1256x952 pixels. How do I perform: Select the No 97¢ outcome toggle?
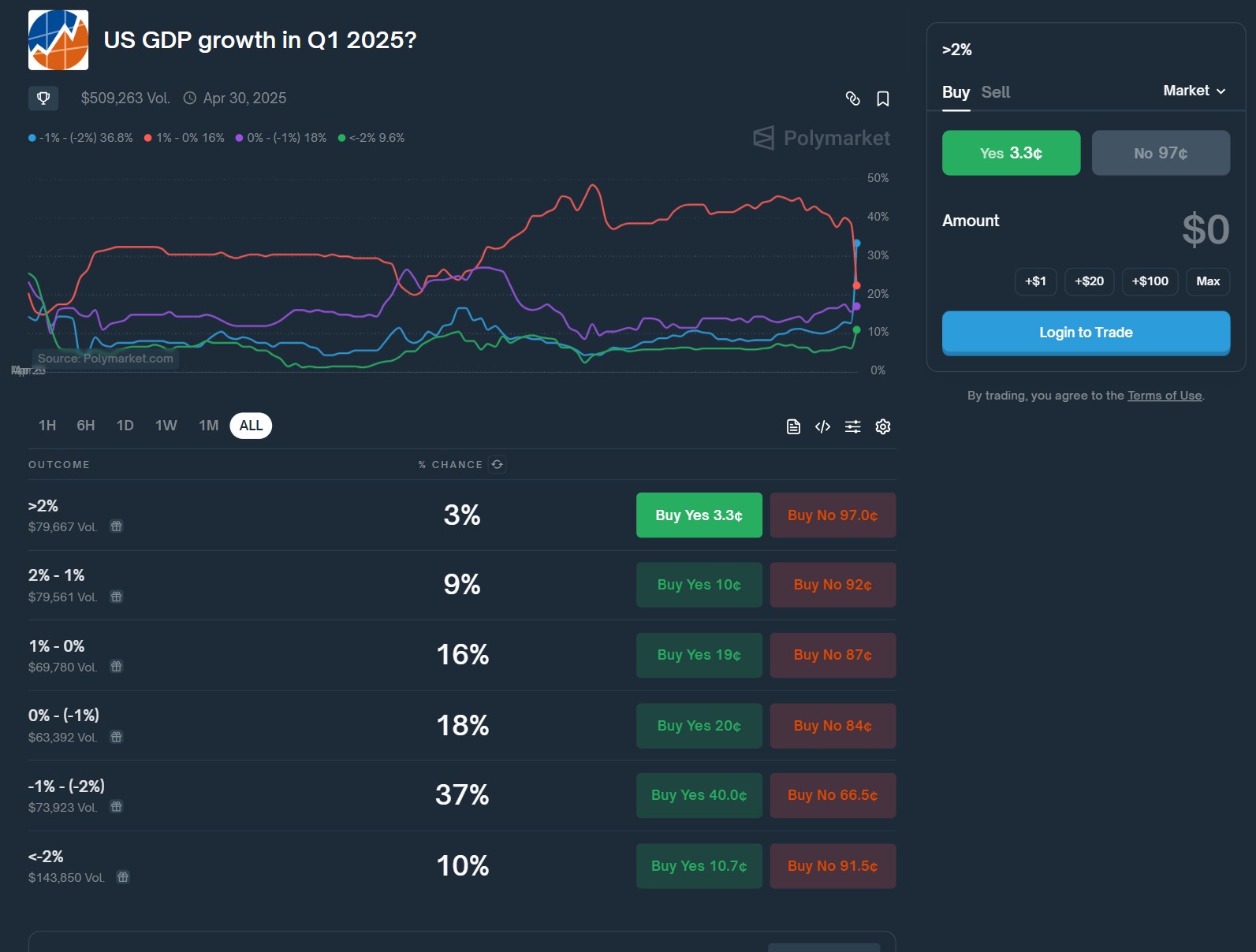pyautogui.click(x=1160, y=153)
